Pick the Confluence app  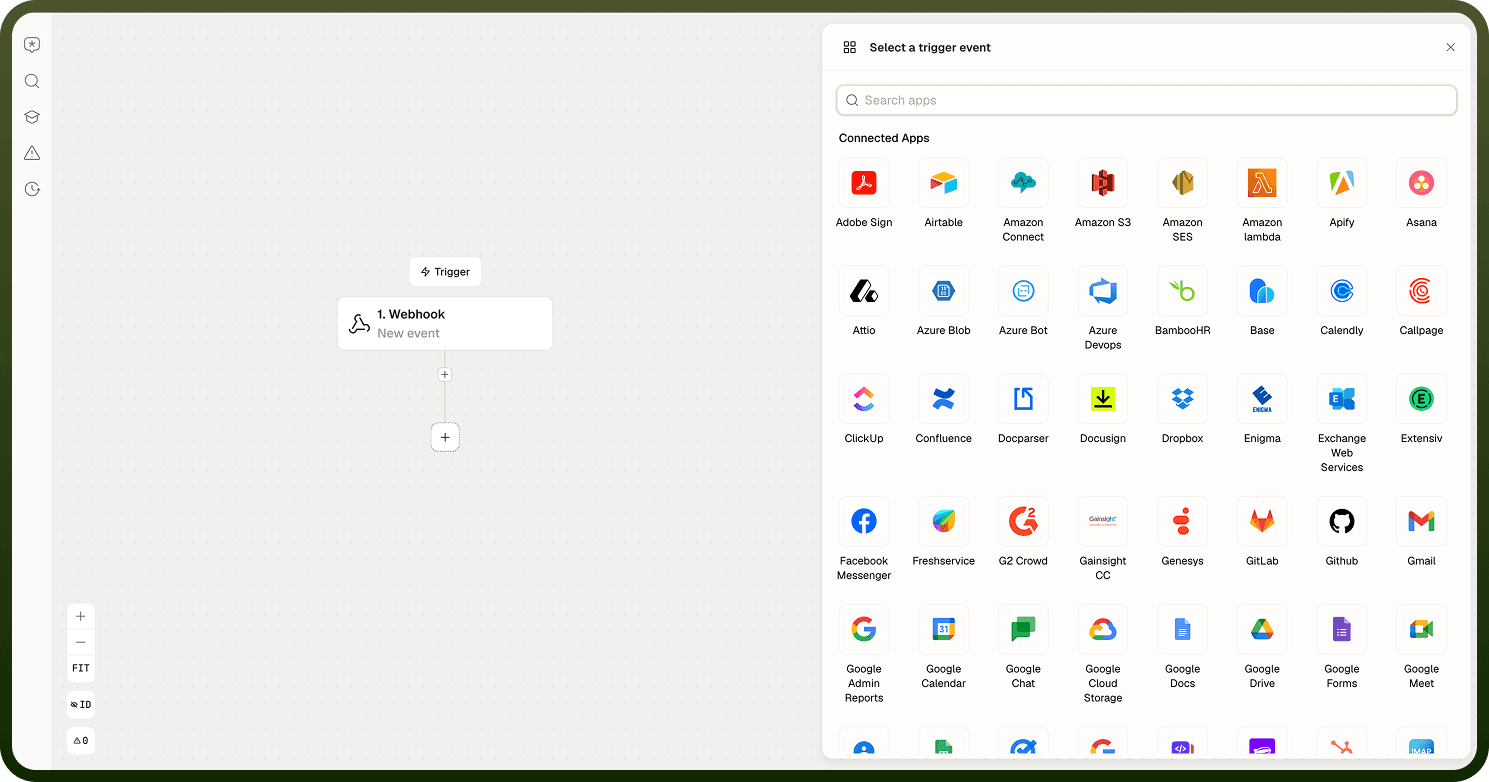943,399
